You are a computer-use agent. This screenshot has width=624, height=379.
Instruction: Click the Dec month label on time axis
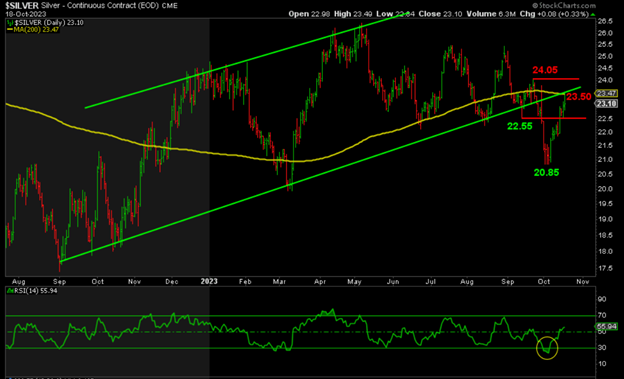[172, 281]
